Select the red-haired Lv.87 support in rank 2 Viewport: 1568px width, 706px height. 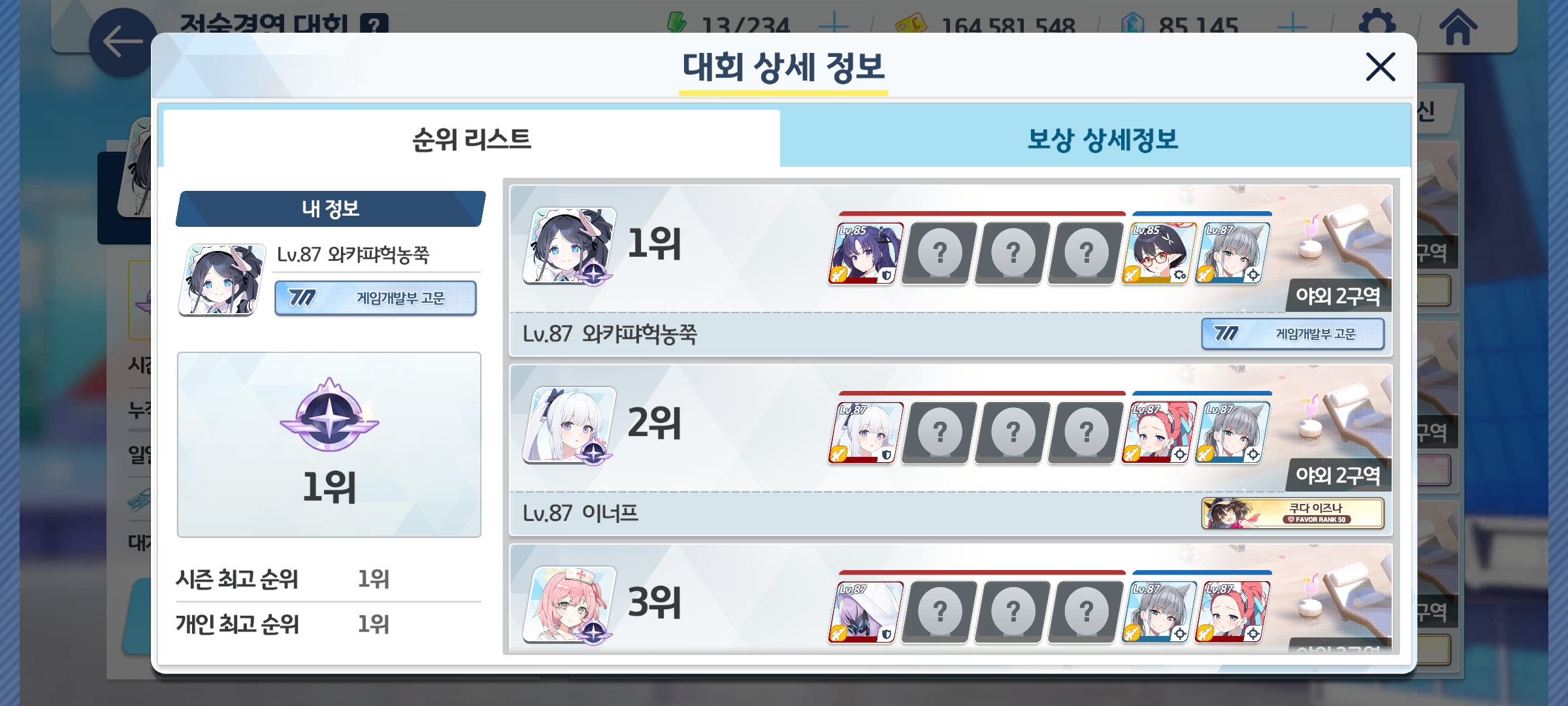(1159, 432)
